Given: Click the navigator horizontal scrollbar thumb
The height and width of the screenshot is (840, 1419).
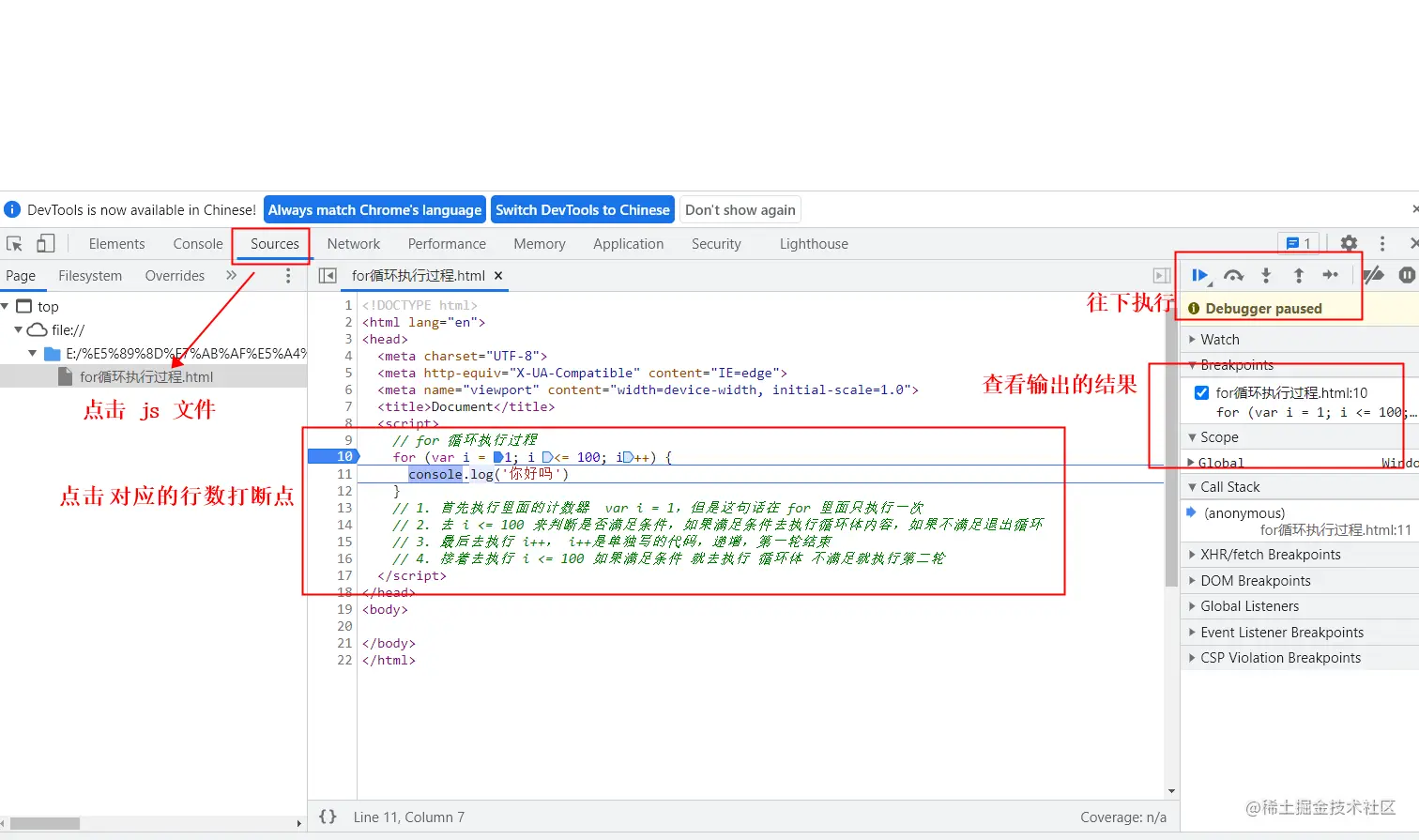Looking at the screenshot, I should 45,823.
